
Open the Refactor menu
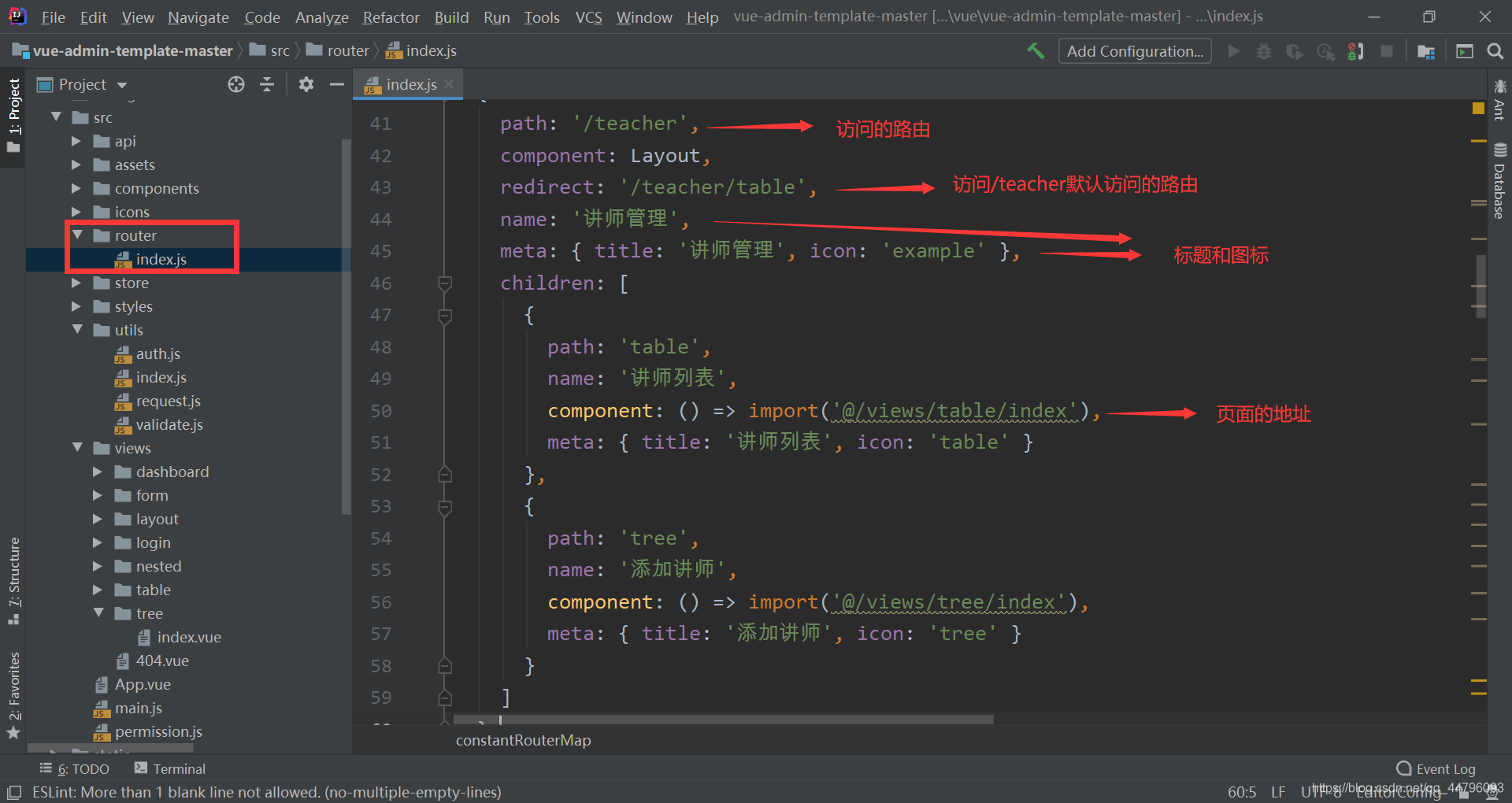point(391,17)
